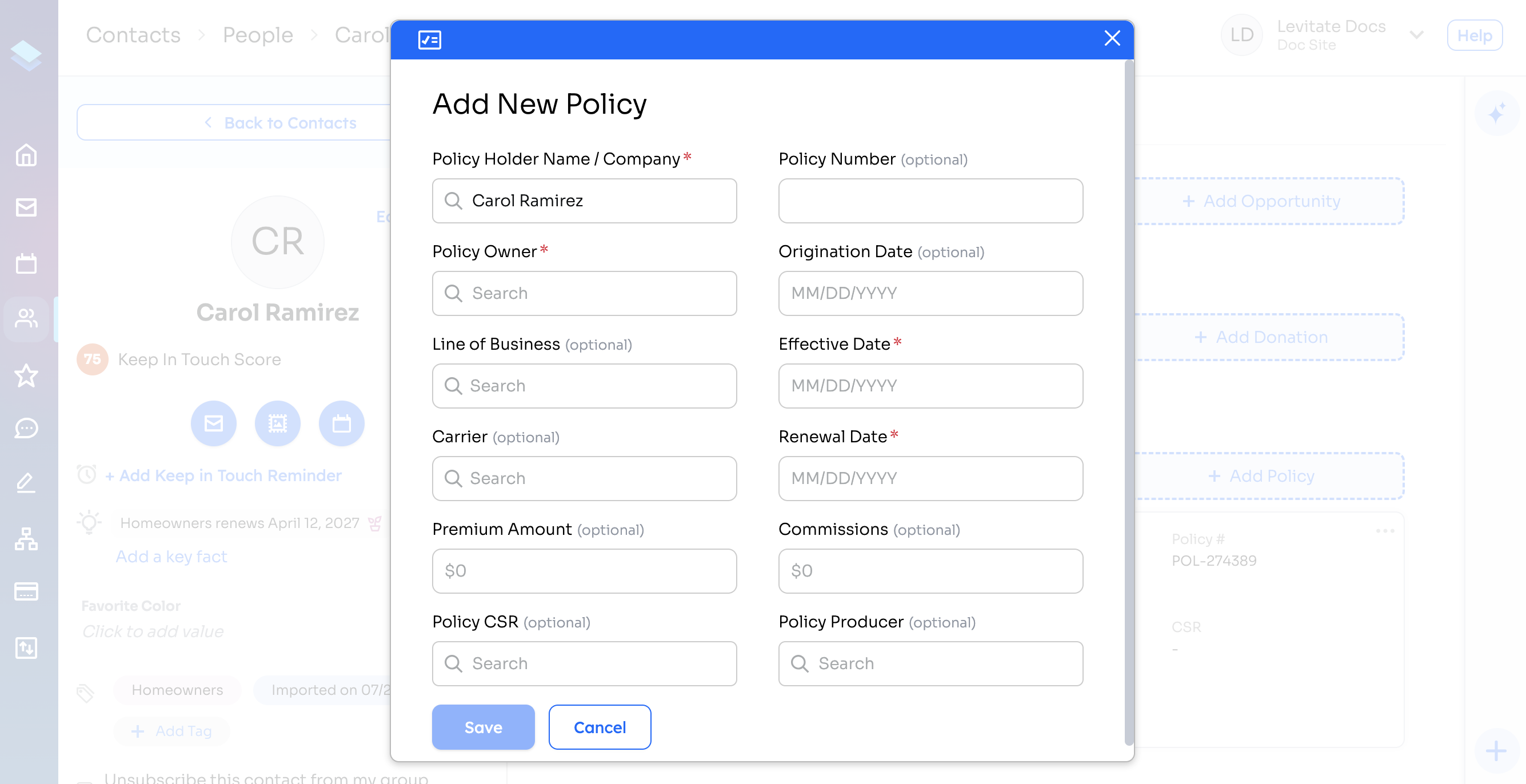
Task: Open the calendar icon in sidebar
Action: [26, 263]
